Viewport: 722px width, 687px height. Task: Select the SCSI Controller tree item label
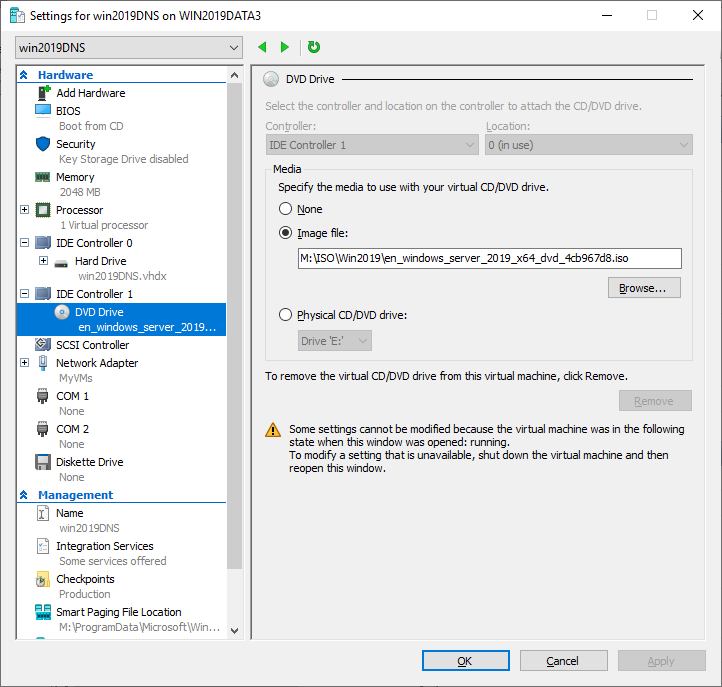pos(93,345)
